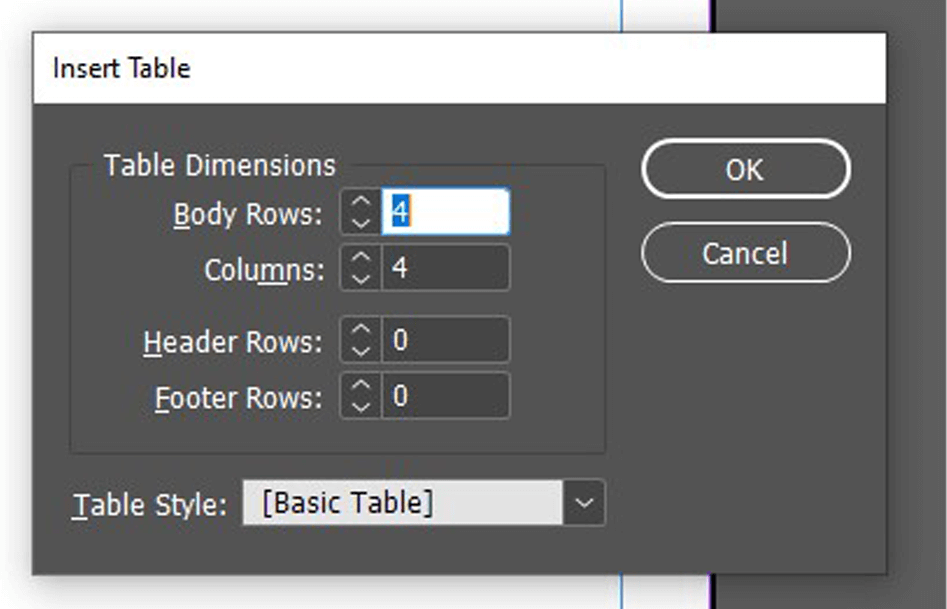Cancel the Insert Table dialog
Viewport: 947px width, 609px height.
[746, 253]
